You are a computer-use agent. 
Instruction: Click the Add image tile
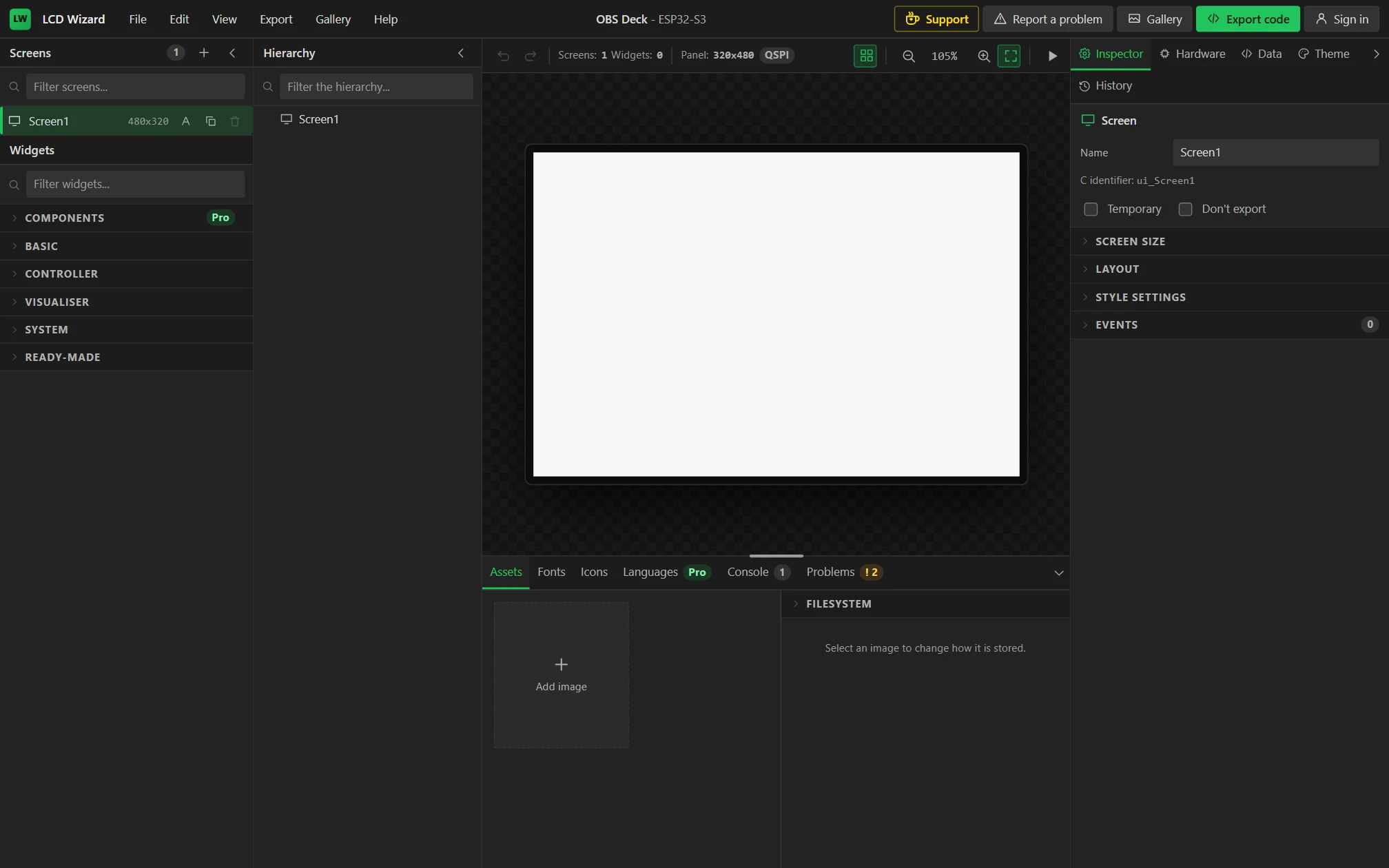561,675
